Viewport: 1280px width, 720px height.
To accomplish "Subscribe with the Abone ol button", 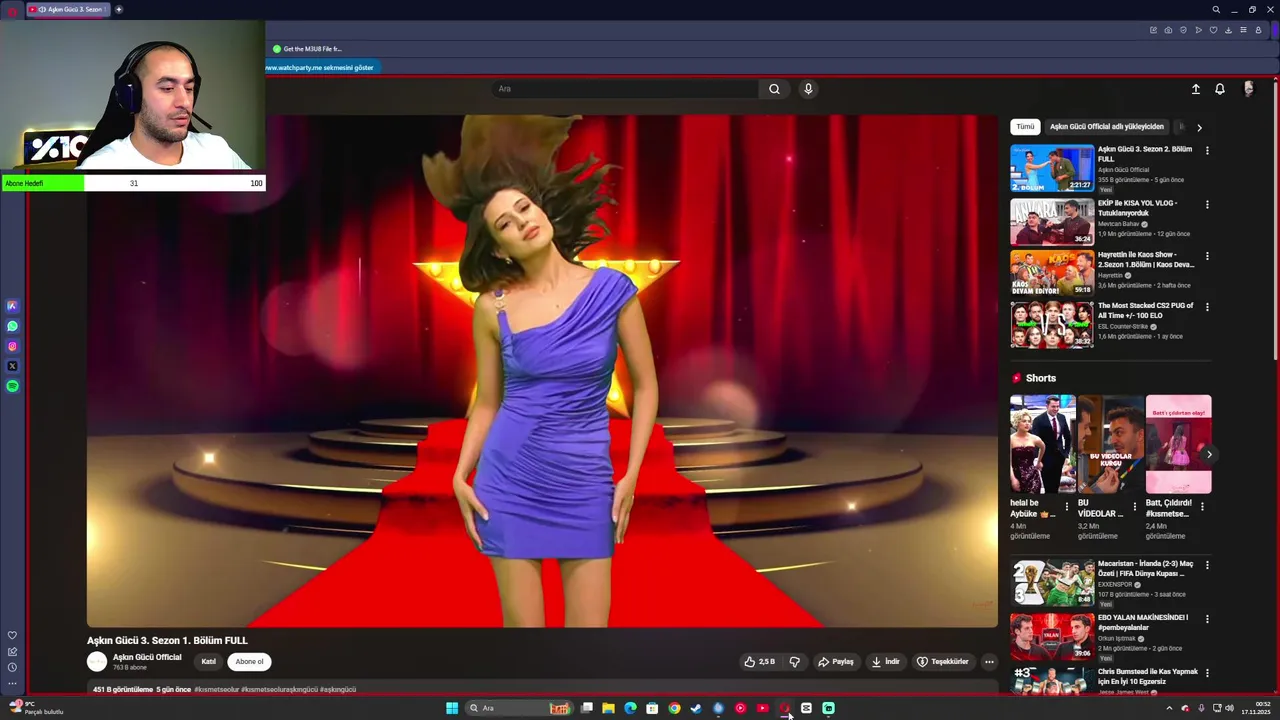I will [x=249, y=661].
